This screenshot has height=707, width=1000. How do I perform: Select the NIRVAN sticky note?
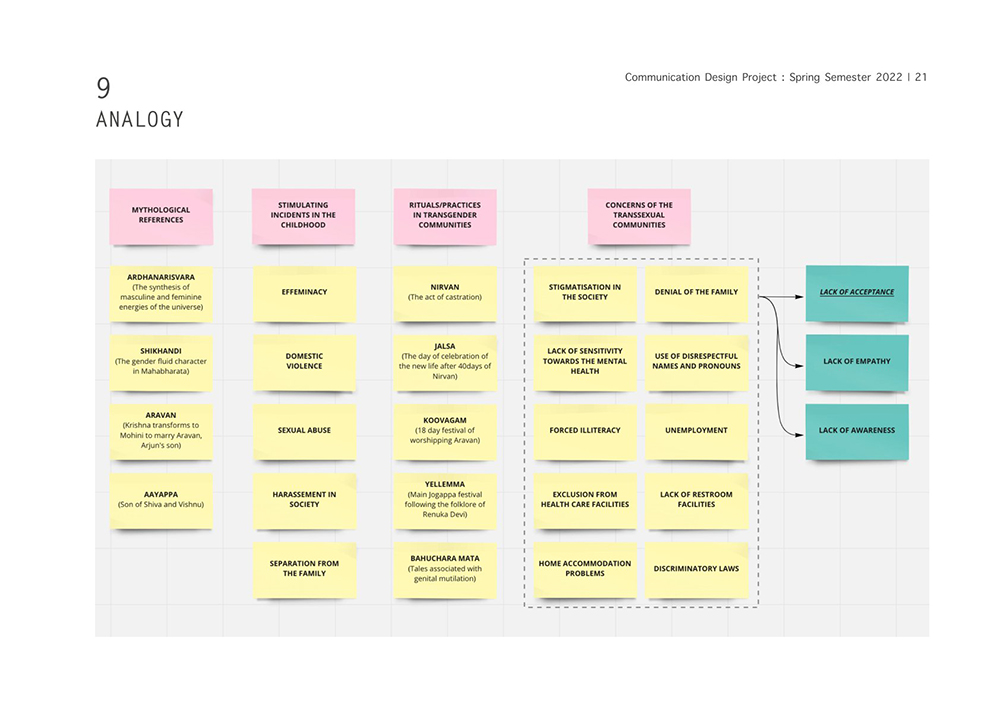[445, 293]
